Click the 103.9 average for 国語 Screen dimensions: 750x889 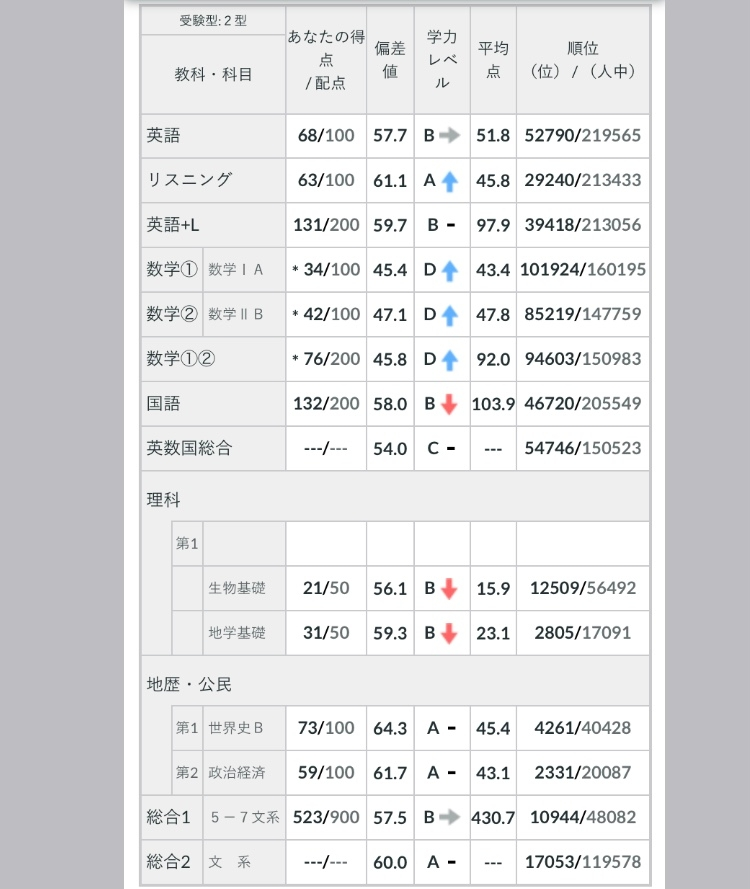(x=493, y=404)
